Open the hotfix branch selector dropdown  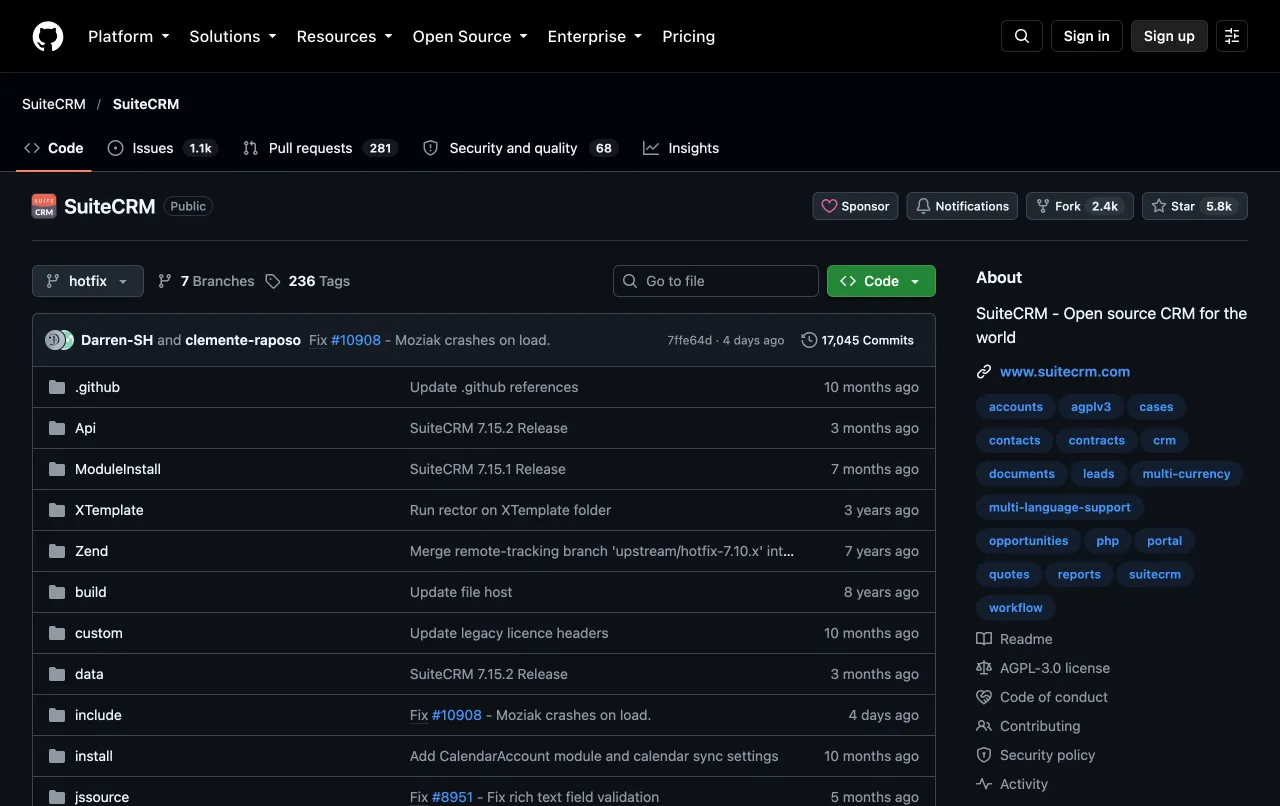point(88,281)
